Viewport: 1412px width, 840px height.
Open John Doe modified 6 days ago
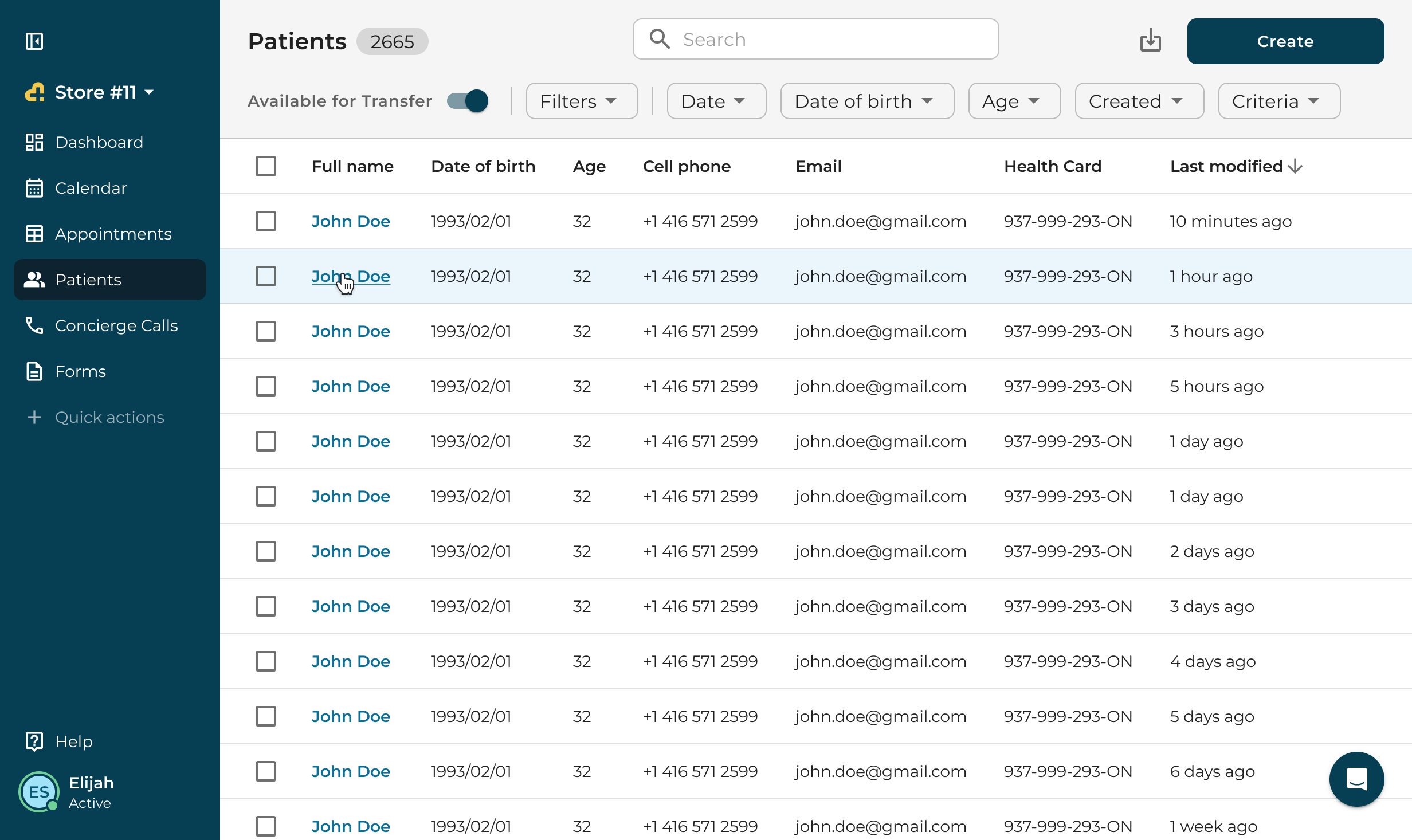(351, 771)
